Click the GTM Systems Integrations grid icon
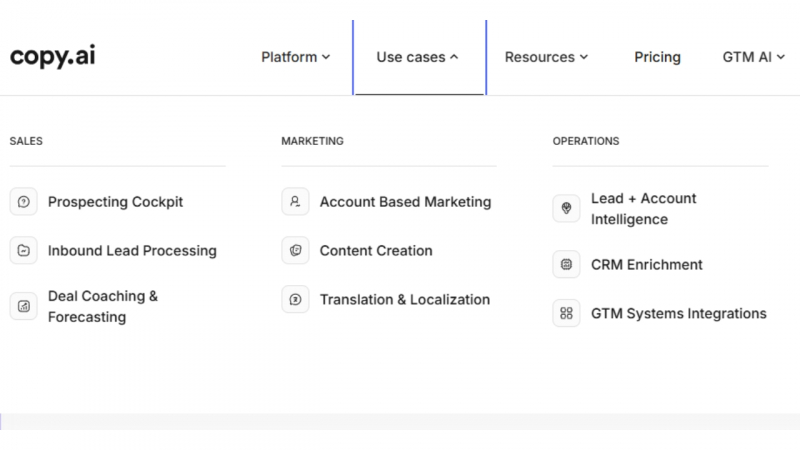The height and width of the screenshot is (450, 800). 566,313
